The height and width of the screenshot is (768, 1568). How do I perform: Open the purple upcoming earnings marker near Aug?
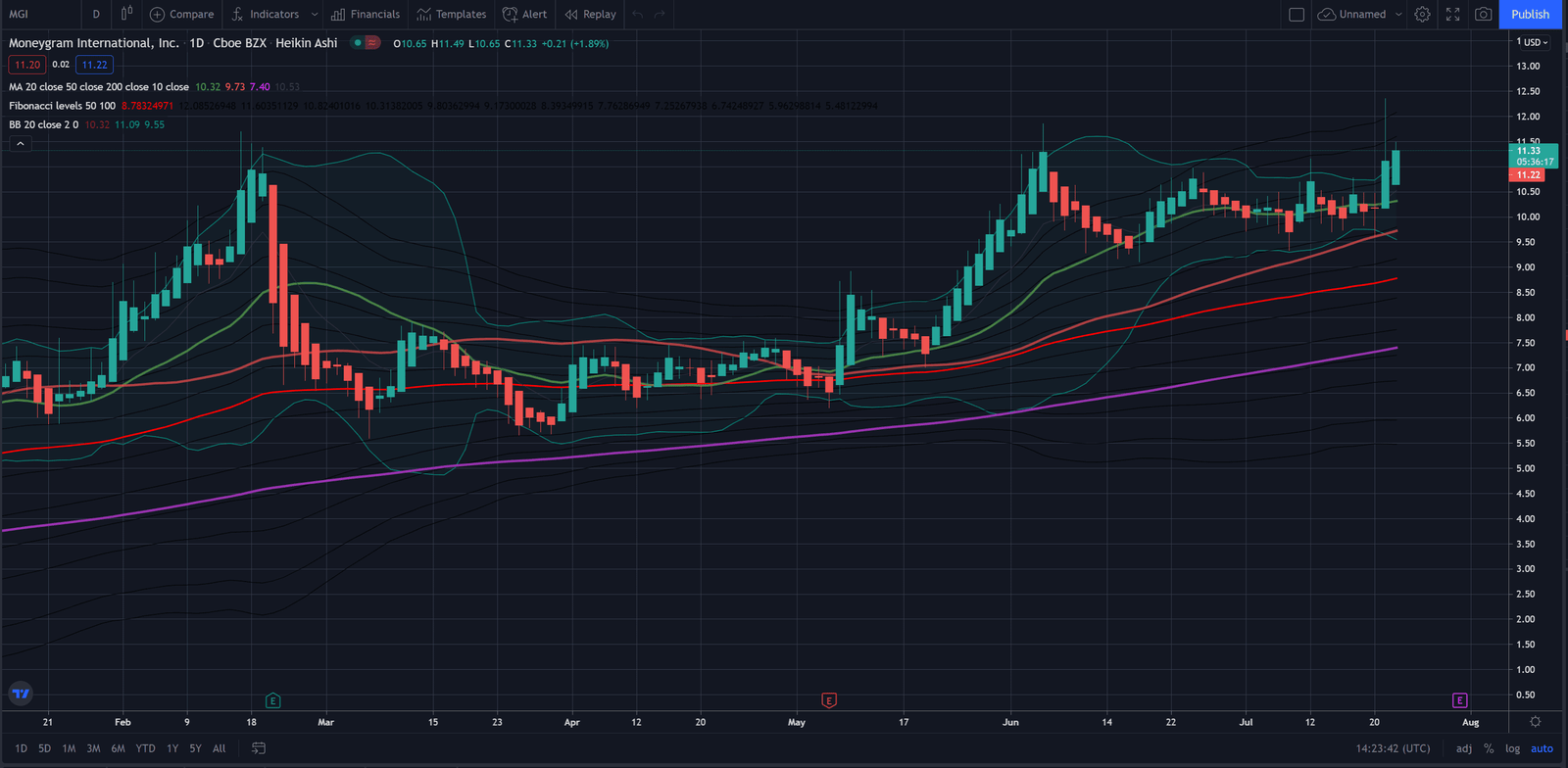coord(1459,700)
